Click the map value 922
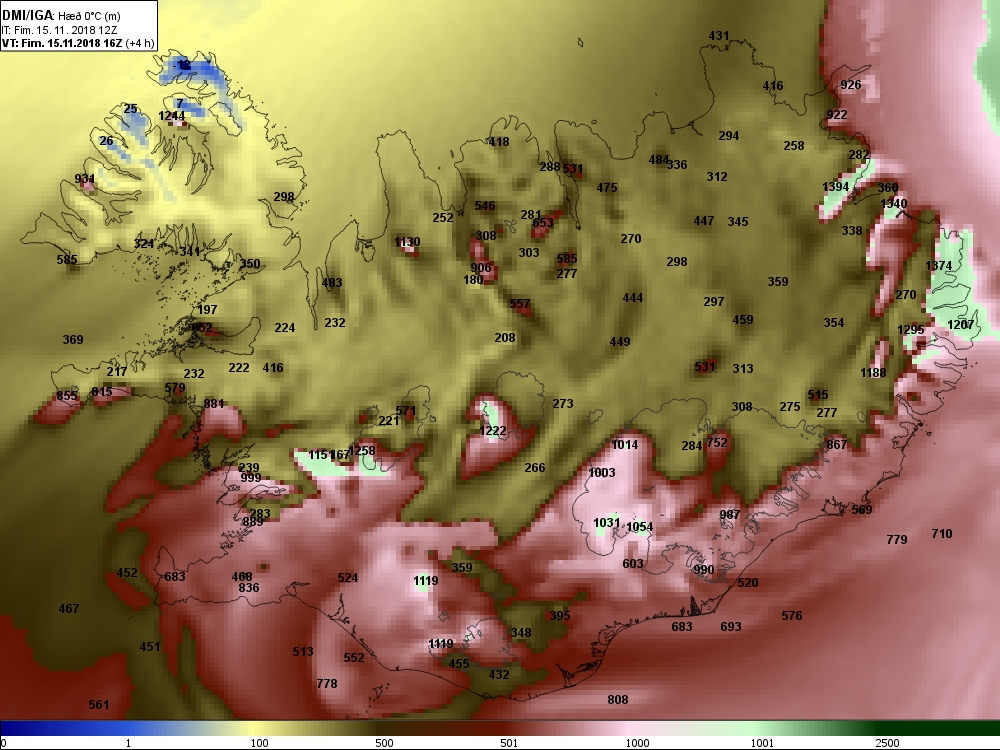 pyautogui.click(x=837, y=114)
